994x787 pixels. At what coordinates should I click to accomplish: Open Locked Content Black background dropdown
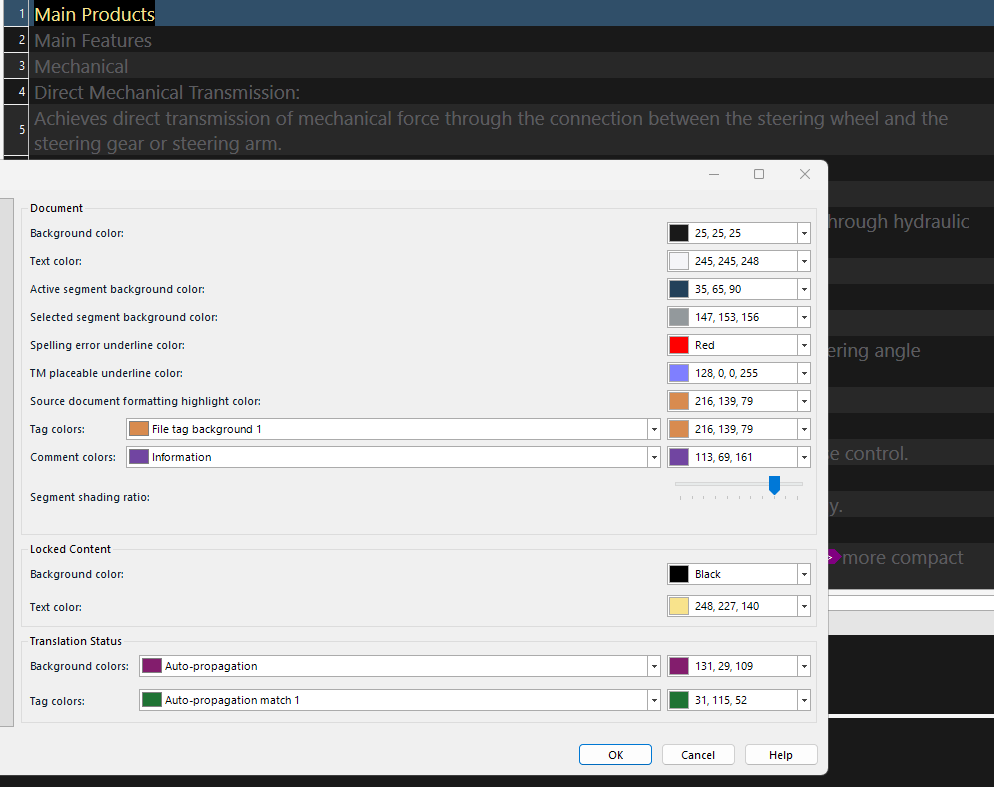804,574
